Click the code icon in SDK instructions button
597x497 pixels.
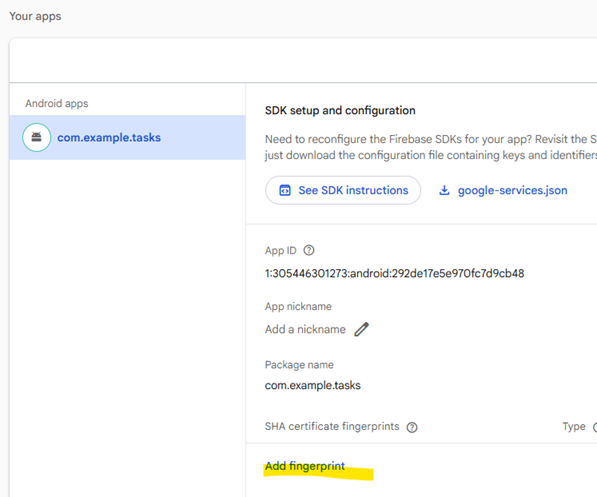285,190
